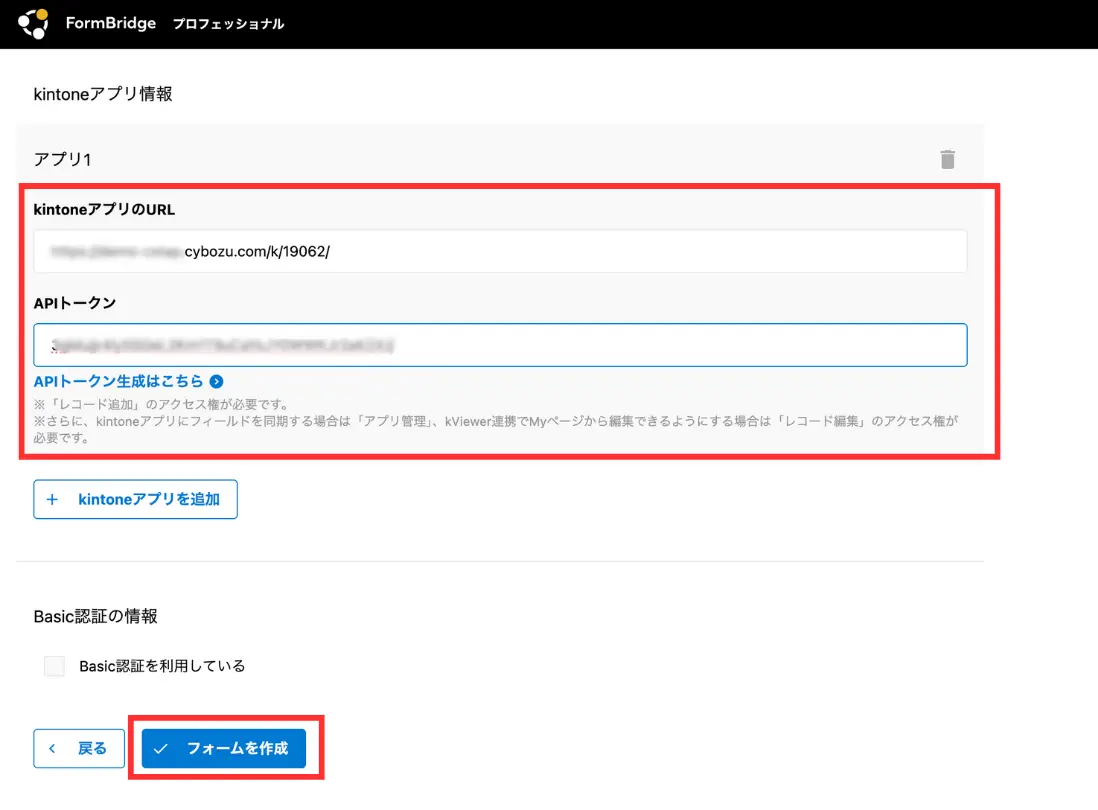The height and width of the screenshot is (810, 1098).
Task: Click the Basic認証の情報 section heading
Action: click(95, 616)
